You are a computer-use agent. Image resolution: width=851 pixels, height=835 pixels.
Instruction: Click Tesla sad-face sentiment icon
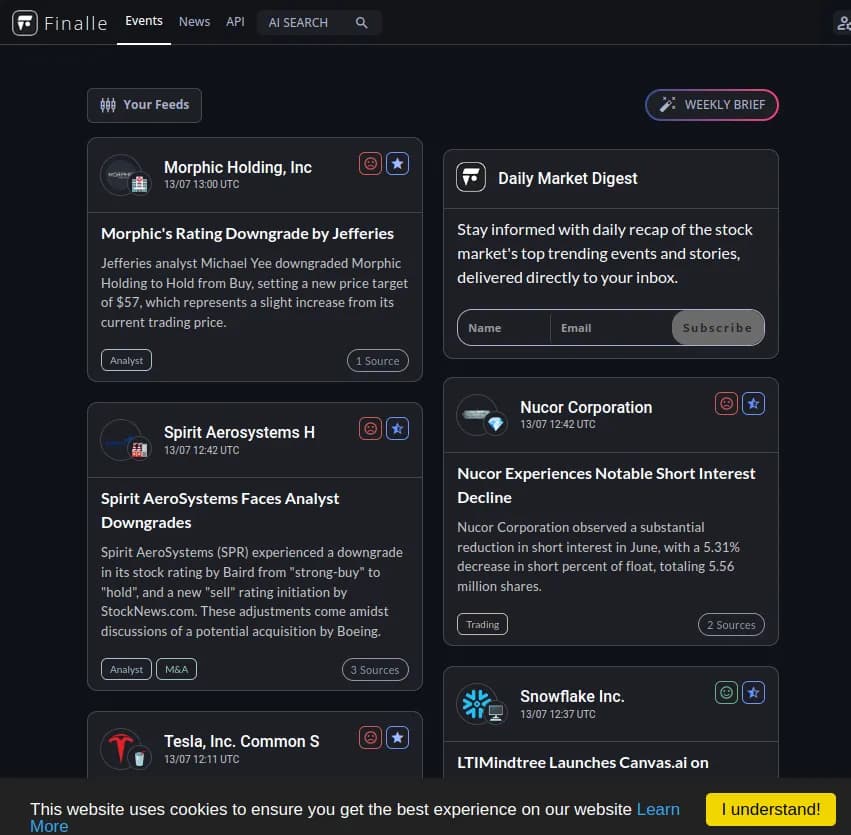(370, 737)
